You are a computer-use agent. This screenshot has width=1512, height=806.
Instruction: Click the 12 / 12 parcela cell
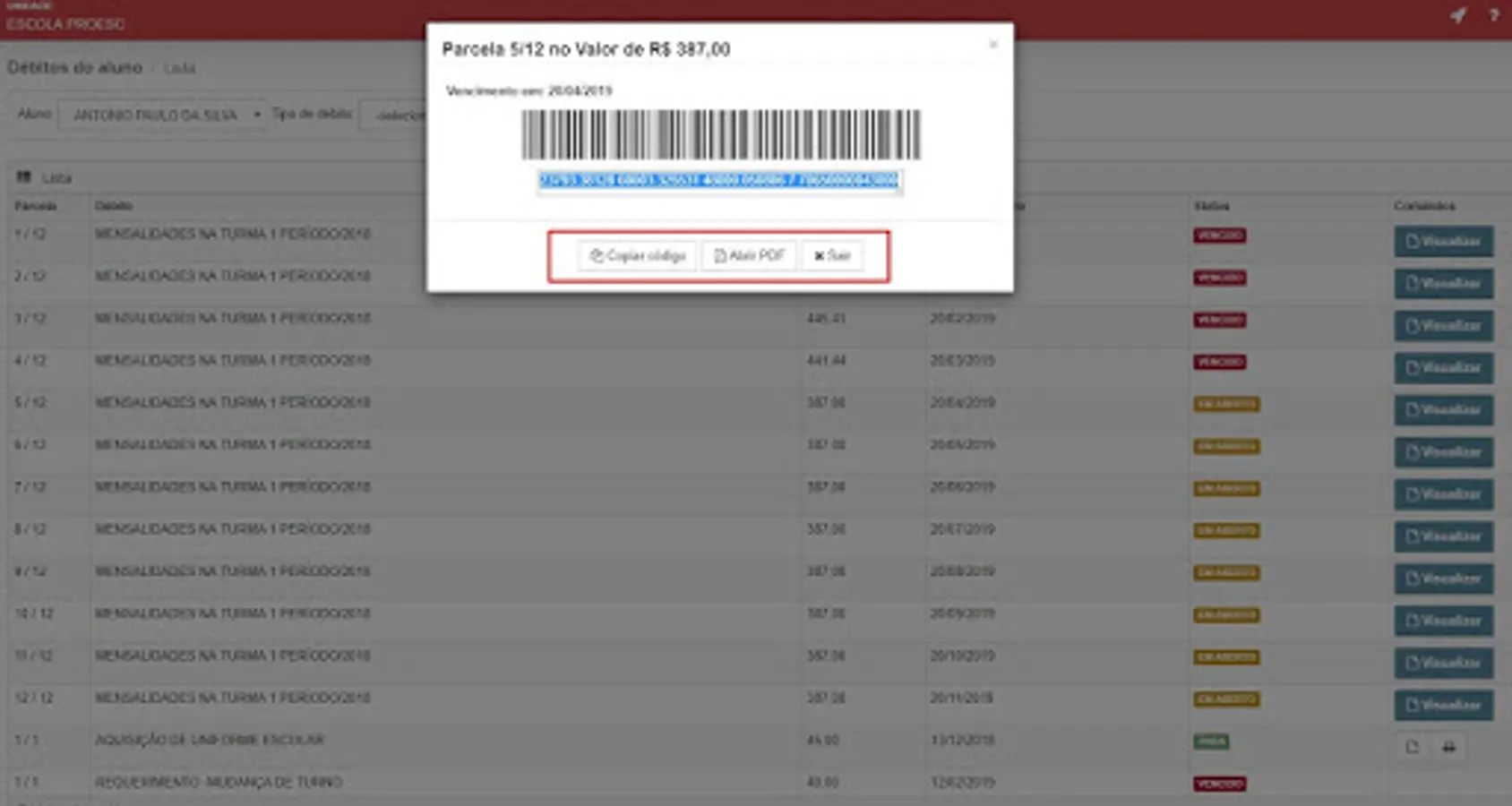pos(34,698)
